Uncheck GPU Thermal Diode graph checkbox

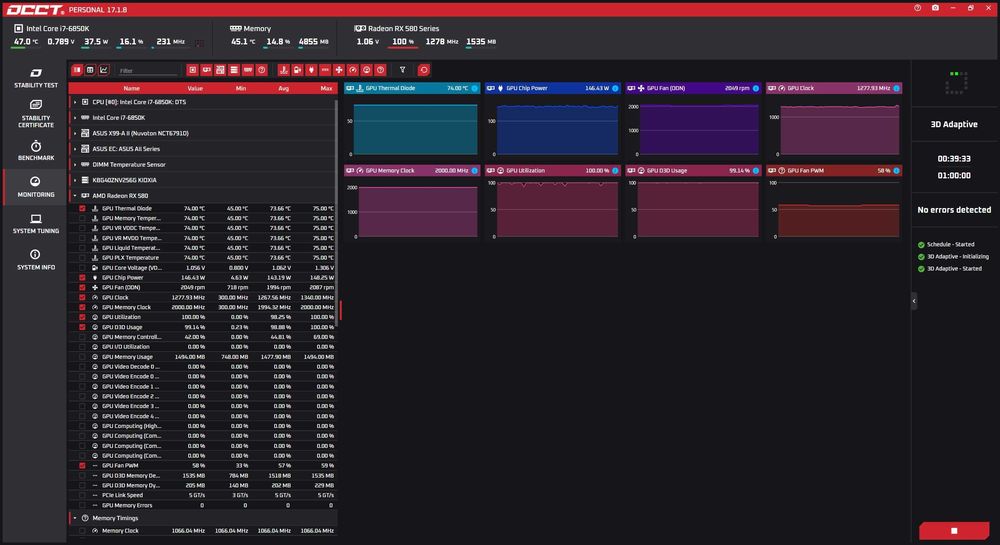tap(82, 208)
